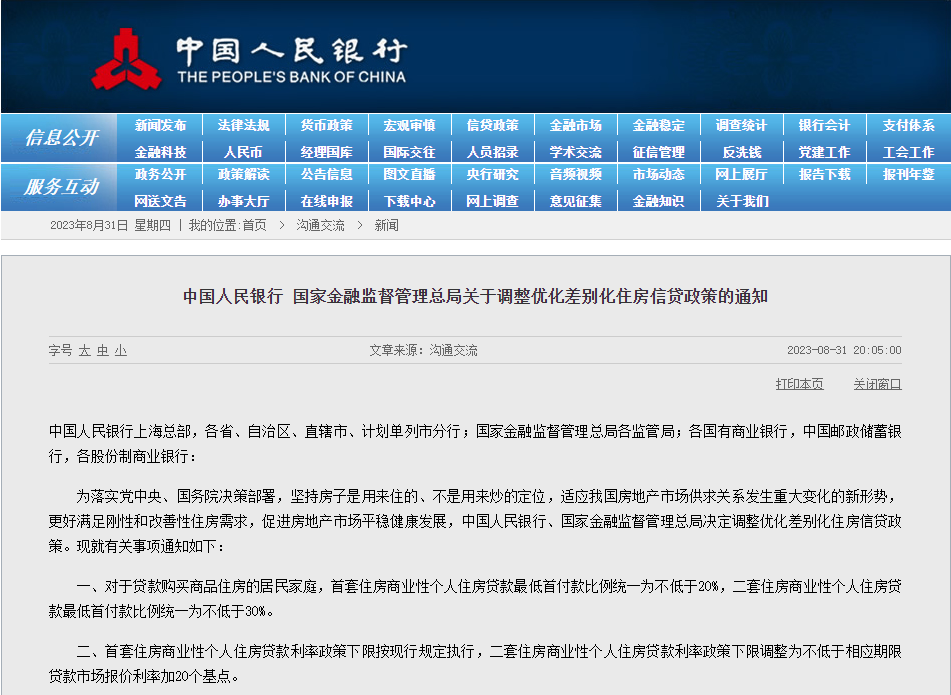Open 银行会计 menu item
This screenshot has height=695, width=951.
click(824, 126)
